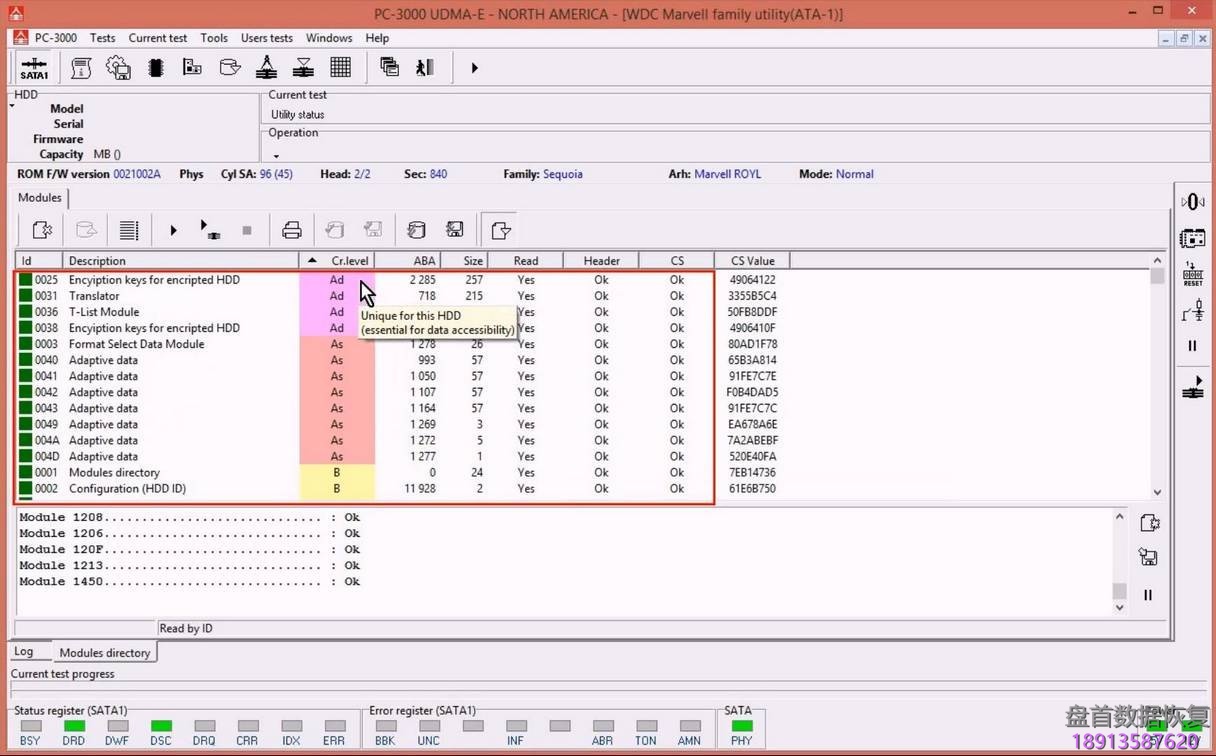The image size is (1216, 756).
Task: Open the grid map icon in toolbar
Action: pyautogui.click(x=340, y=68)
